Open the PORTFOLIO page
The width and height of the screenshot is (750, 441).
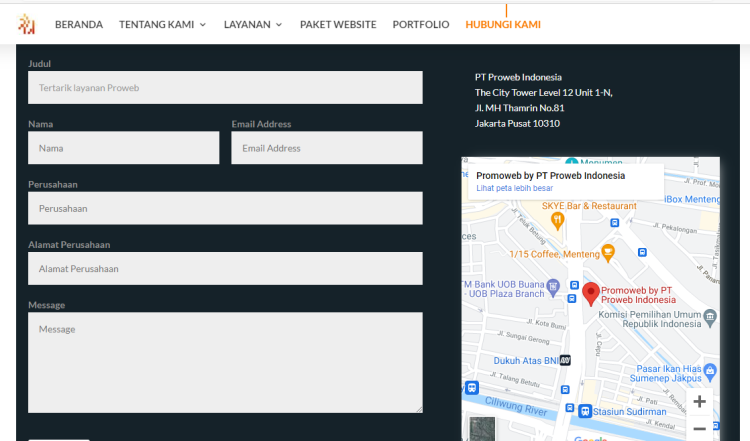click(421, 24)
